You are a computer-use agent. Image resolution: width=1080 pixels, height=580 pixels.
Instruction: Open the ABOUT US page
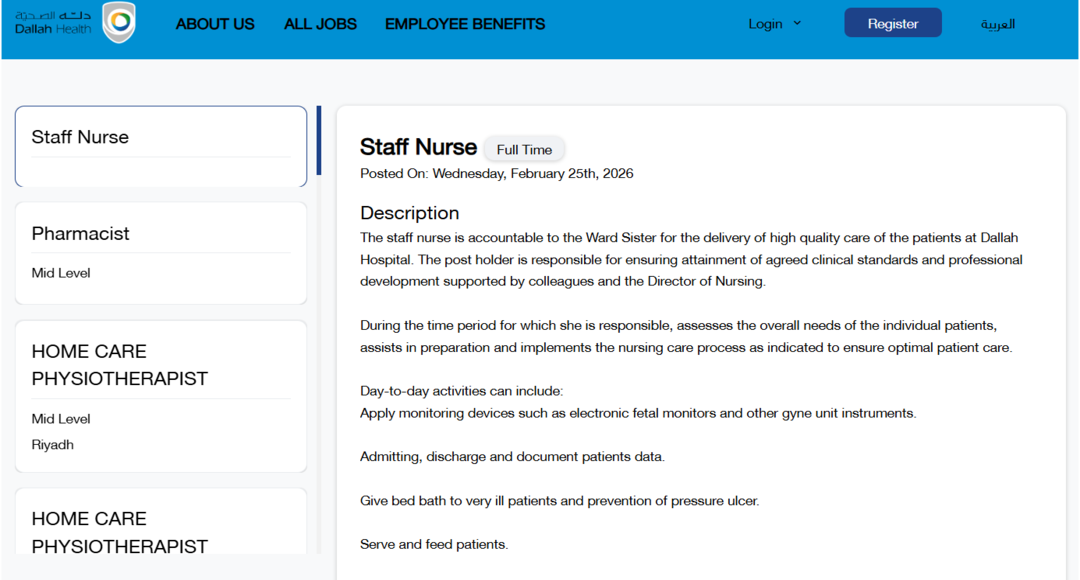pyautogui.click(x=215, y=24)
